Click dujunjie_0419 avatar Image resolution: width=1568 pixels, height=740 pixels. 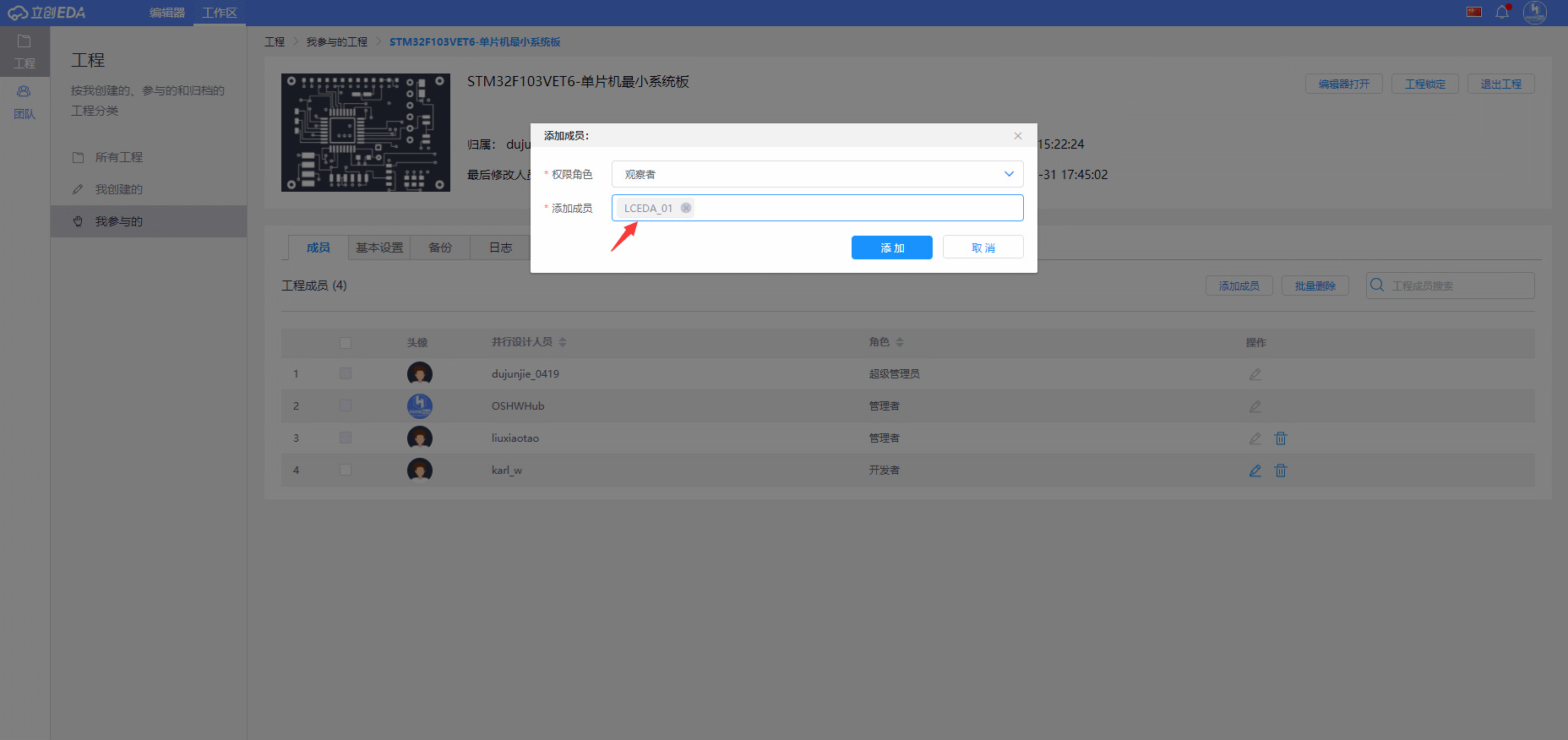pos(420,374)
